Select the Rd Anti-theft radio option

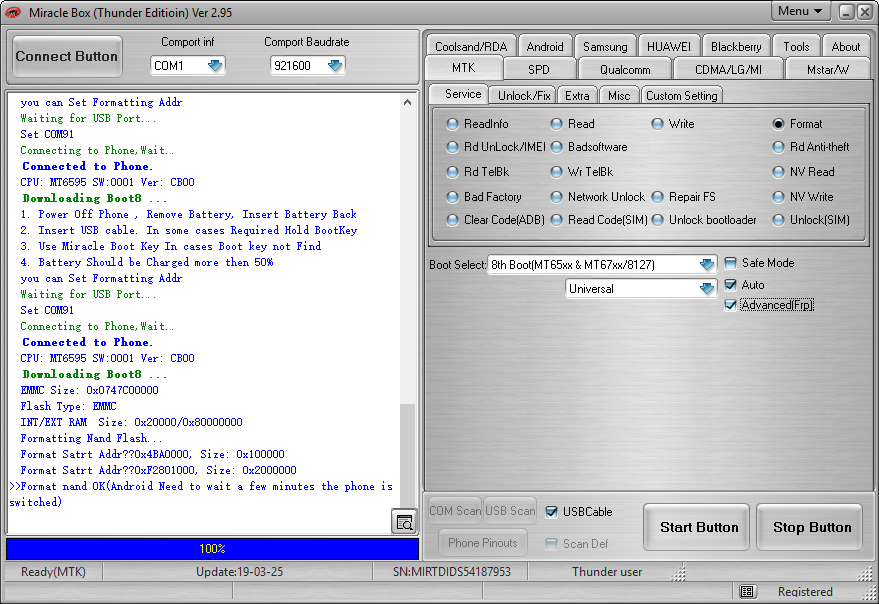(811, 147)
